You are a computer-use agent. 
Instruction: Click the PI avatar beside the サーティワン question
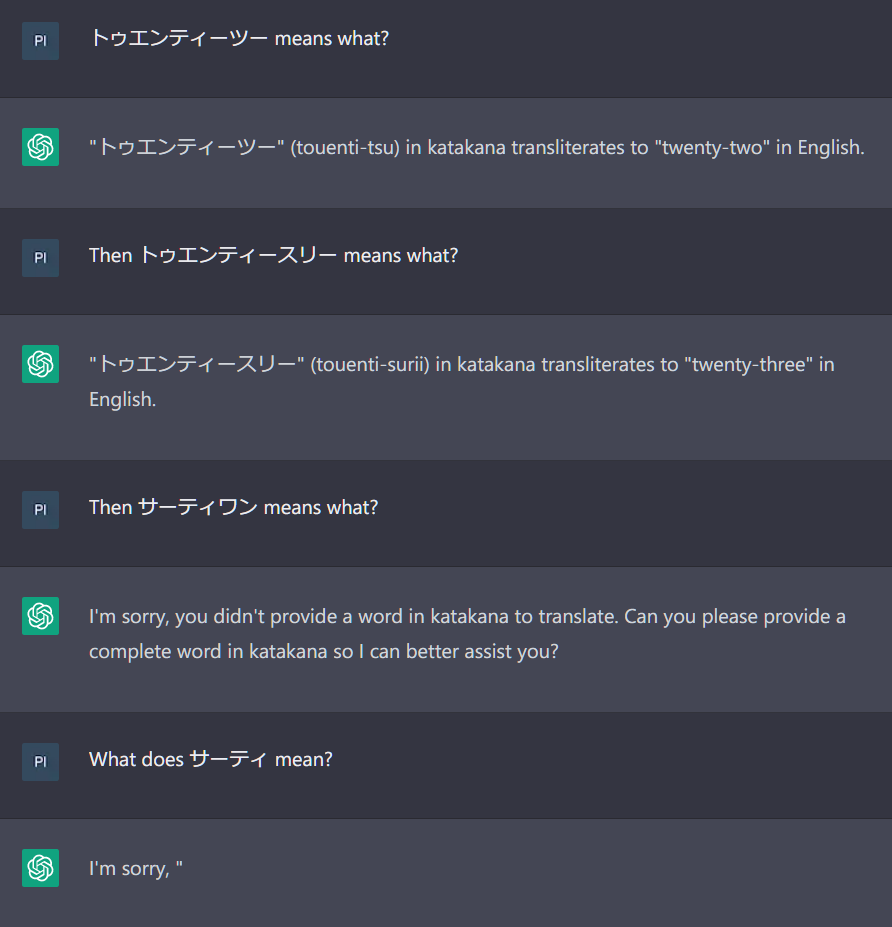pyautogui.click(x=40, y=509)
